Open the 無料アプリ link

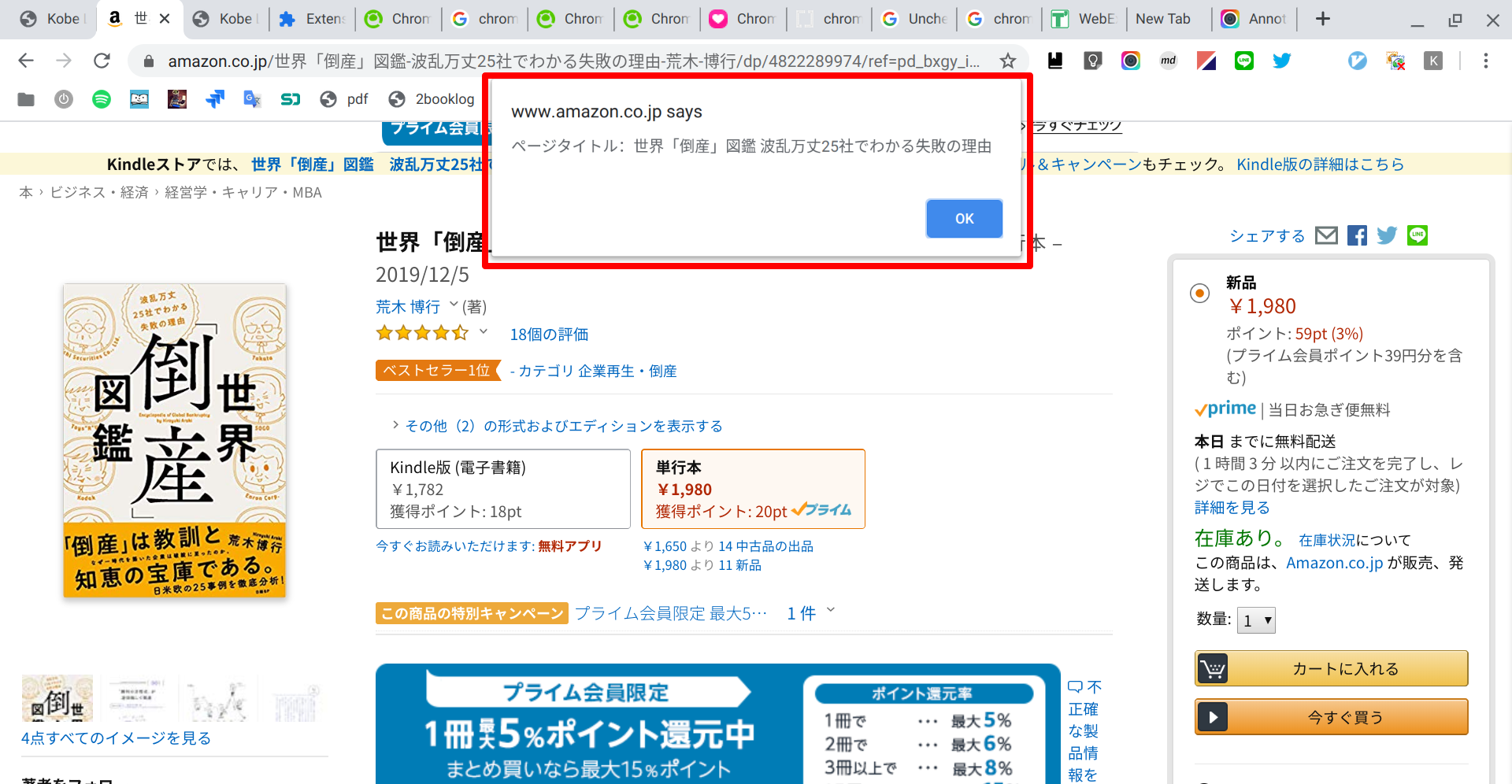[569, 545]
